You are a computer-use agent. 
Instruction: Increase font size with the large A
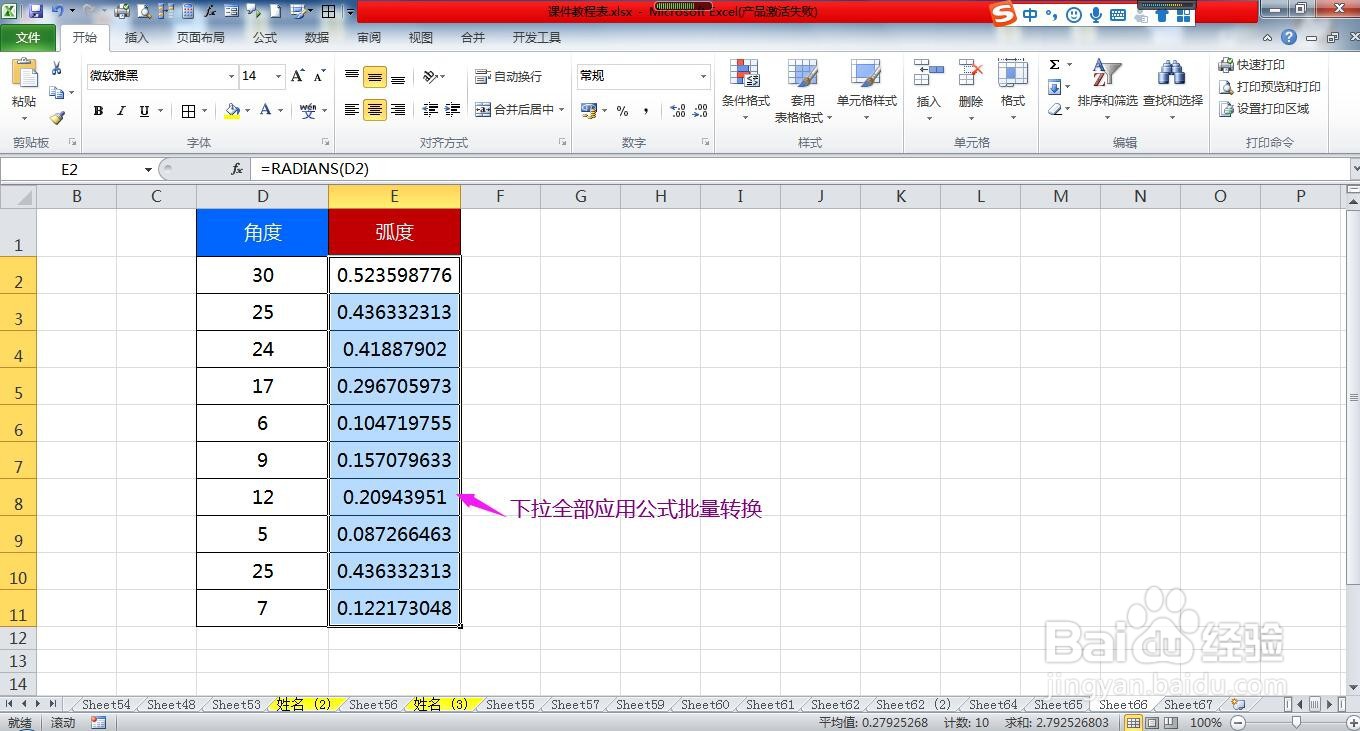298,76
